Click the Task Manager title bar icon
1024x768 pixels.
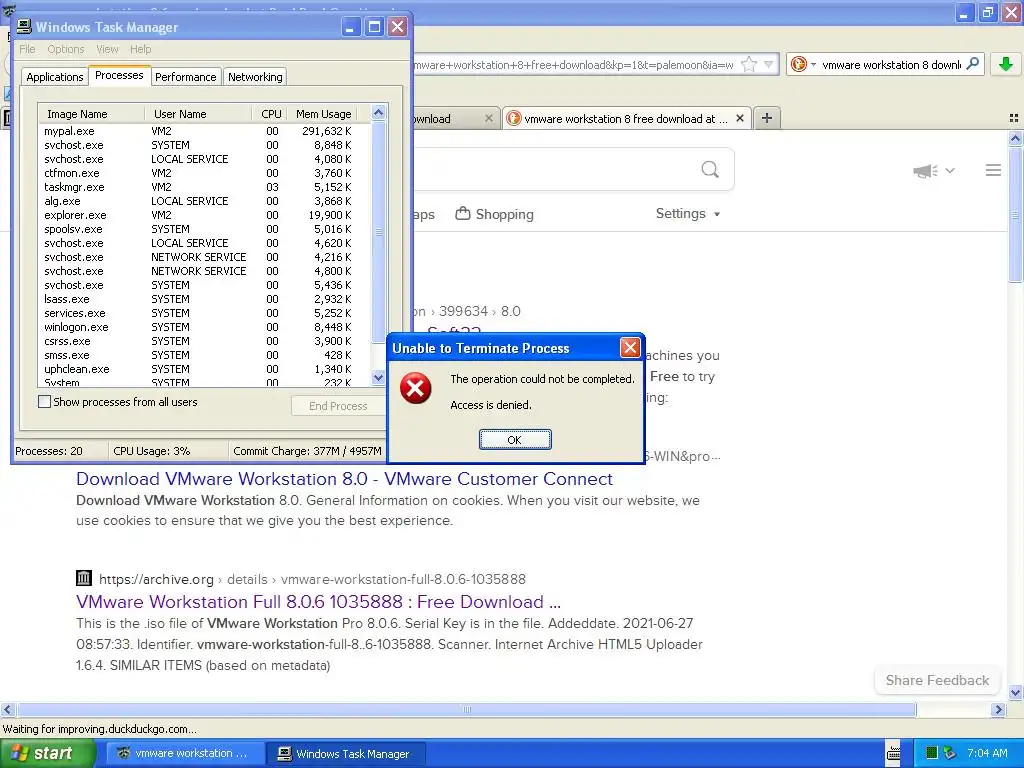click(x=24, y=27)
